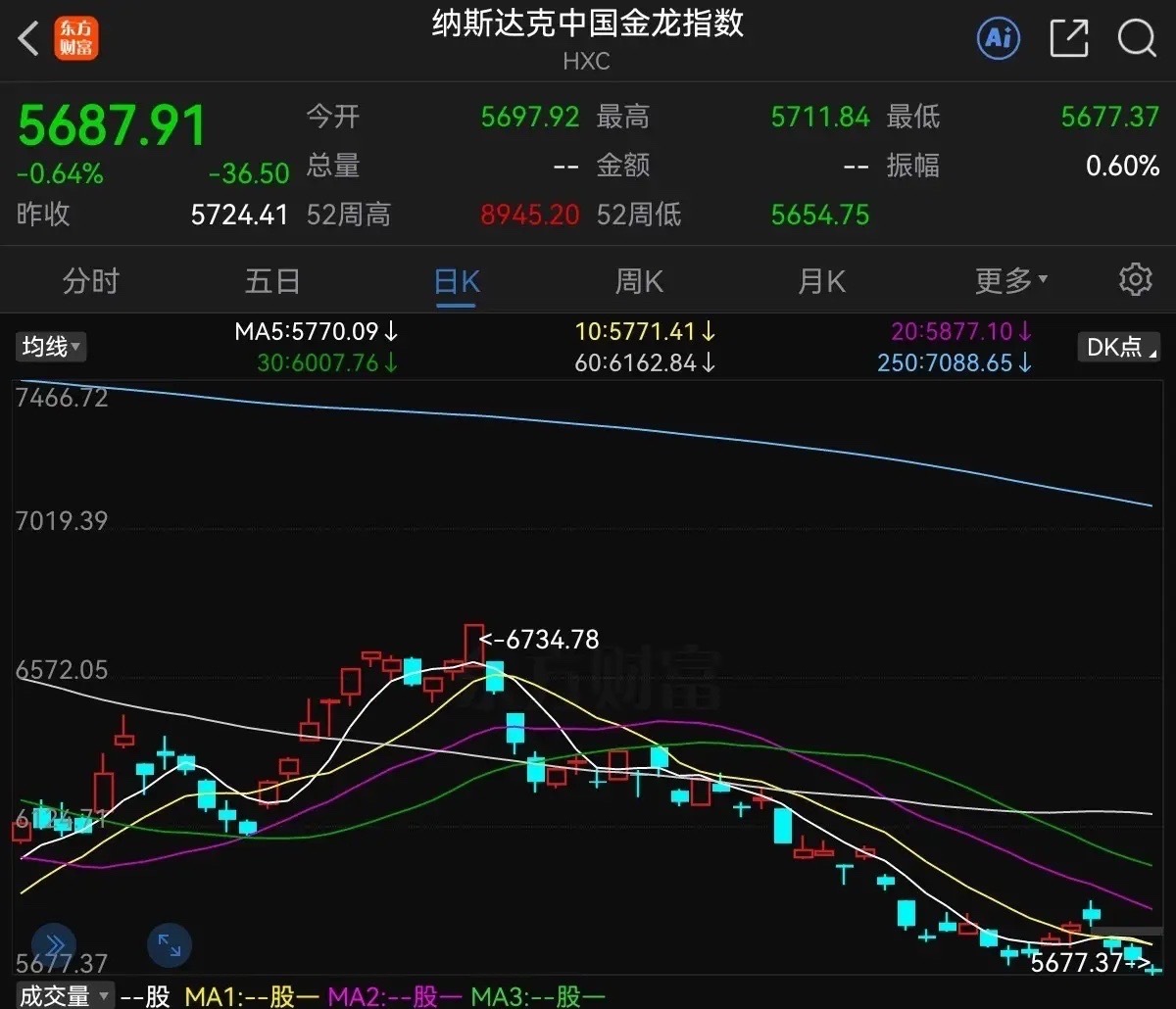Tap the tall red candlestick at the peak
Viewport: 1176px width, 1009px height.
click(474, 645)
